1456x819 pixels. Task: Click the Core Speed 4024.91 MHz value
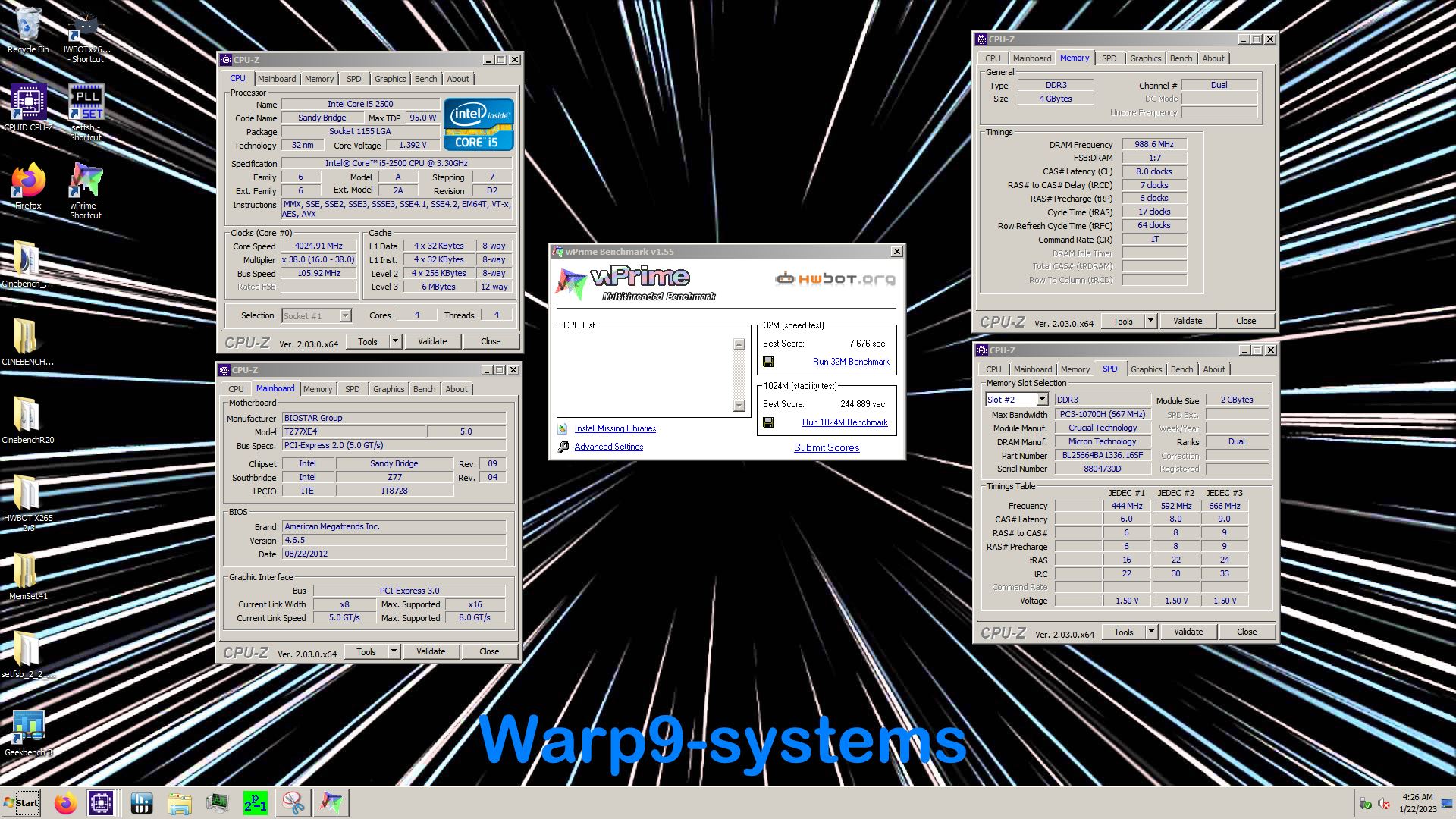318,246
